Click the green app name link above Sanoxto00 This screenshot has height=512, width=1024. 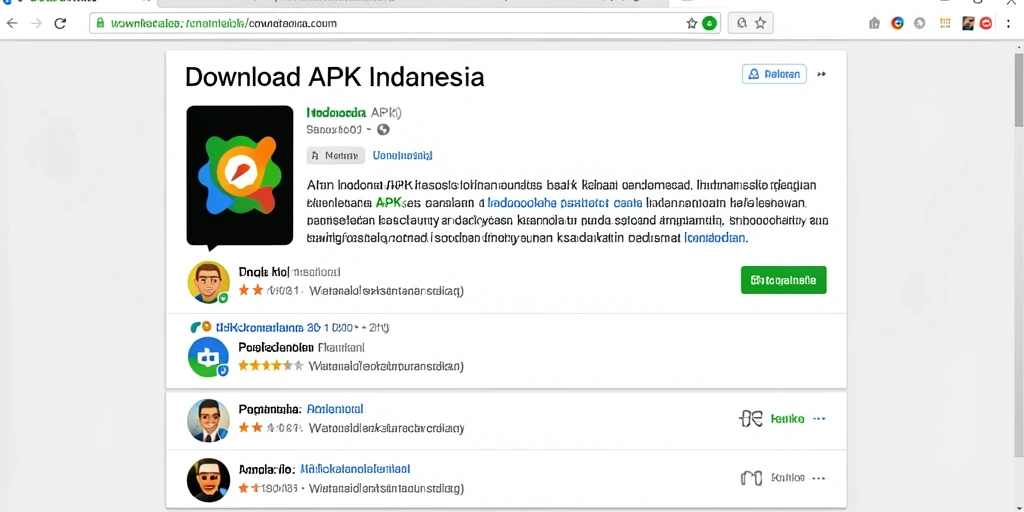click(336, 112)
